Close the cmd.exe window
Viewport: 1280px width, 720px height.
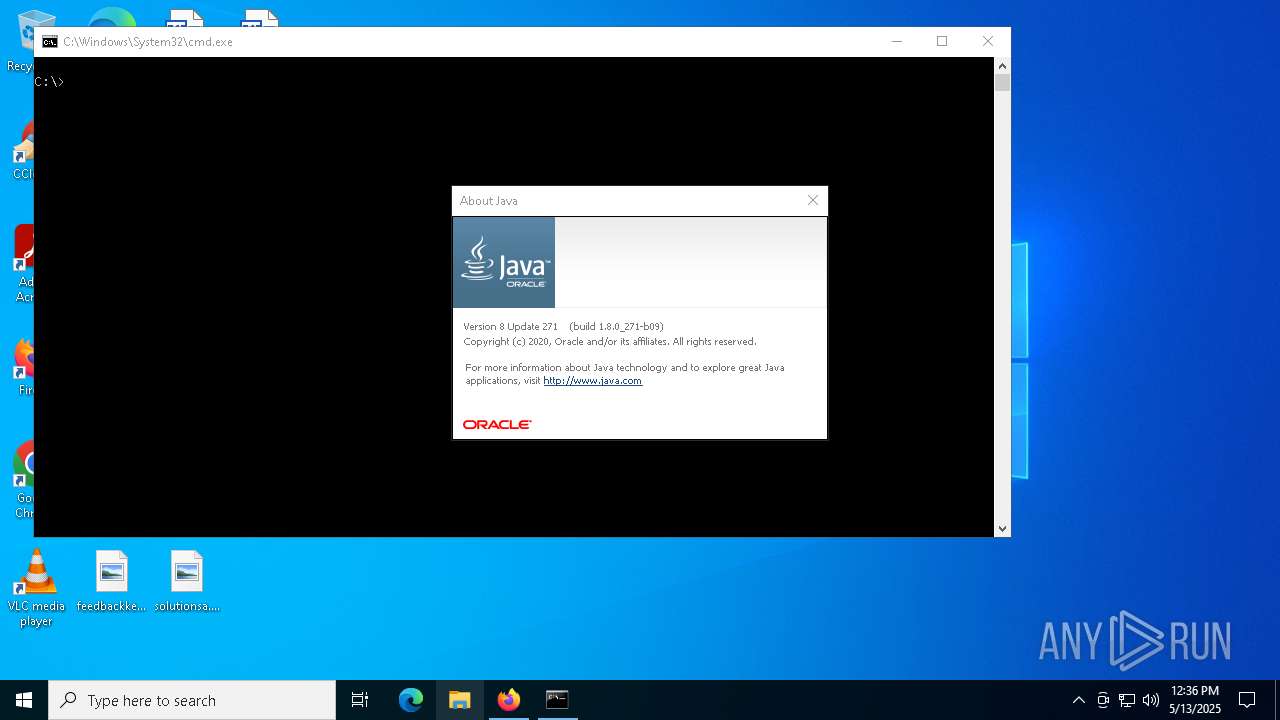[x=988, y=41]
